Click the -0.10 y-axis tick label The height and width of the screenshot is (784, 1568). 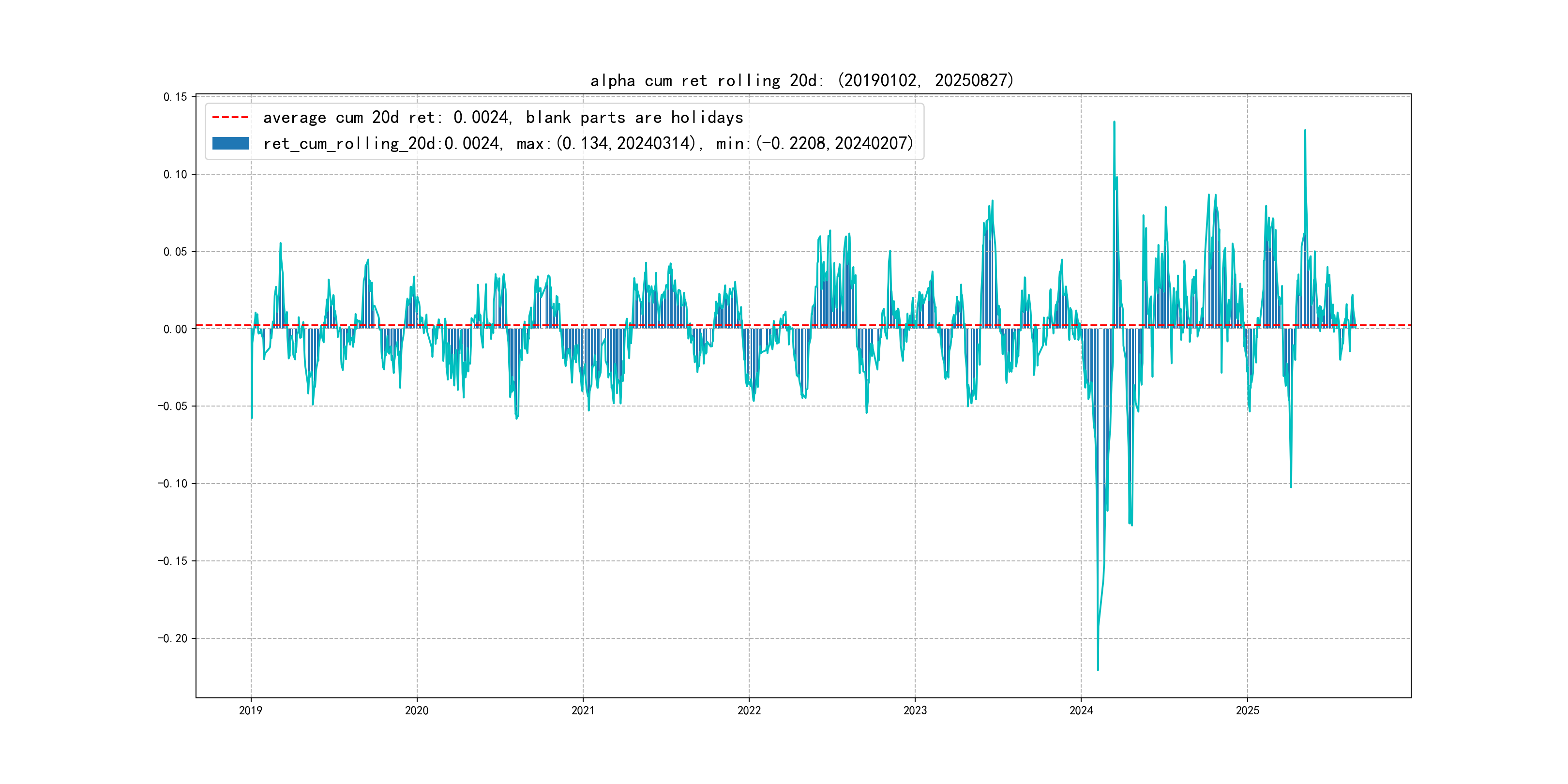[172, 483]
